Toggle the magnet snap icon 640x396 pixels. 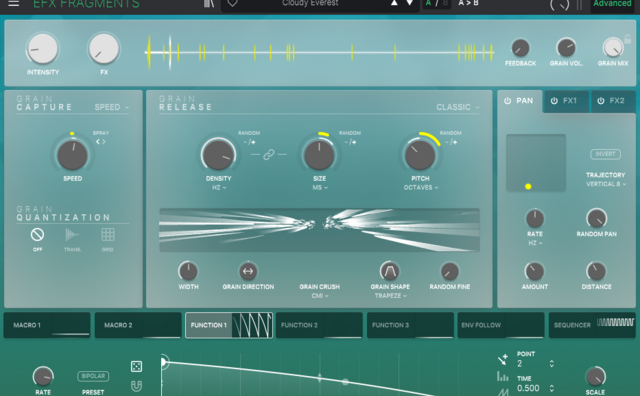[136, 386]
